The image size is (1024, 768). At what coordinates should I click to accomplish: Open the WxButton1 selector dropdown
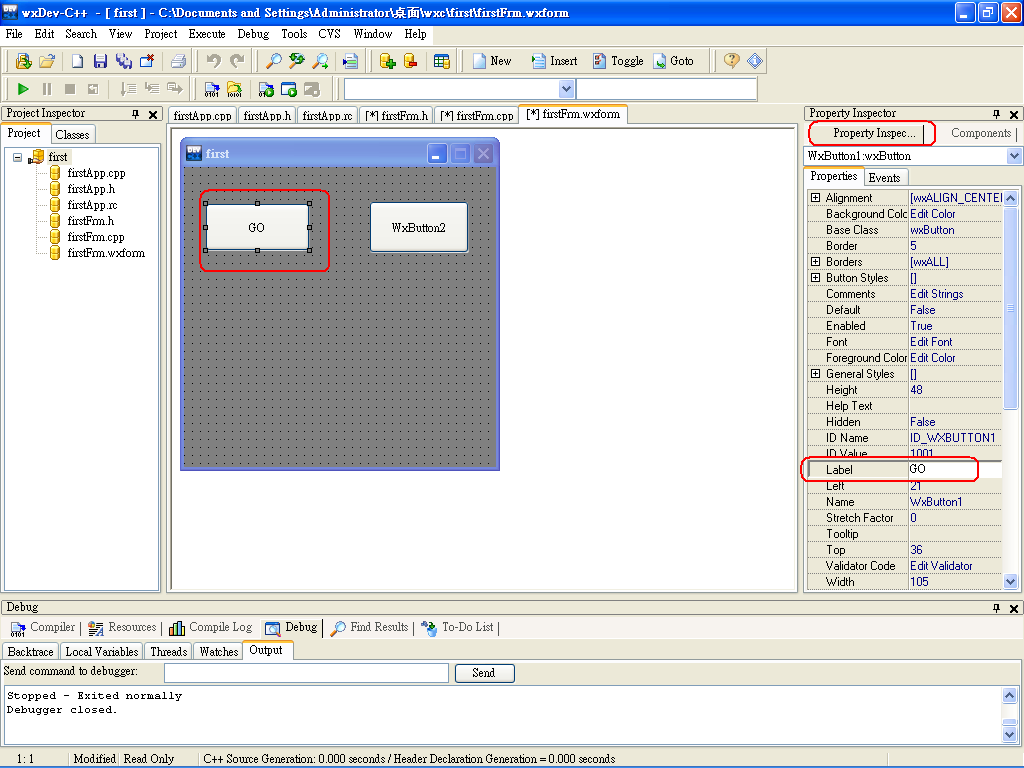(1013, 155)
